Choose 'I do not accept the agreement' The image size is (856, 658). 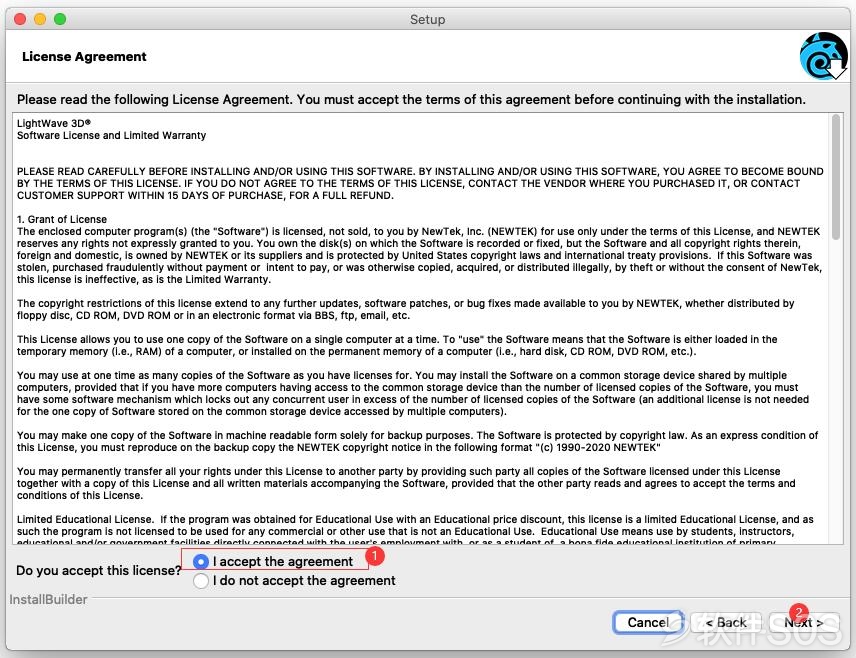coord(201,580)
